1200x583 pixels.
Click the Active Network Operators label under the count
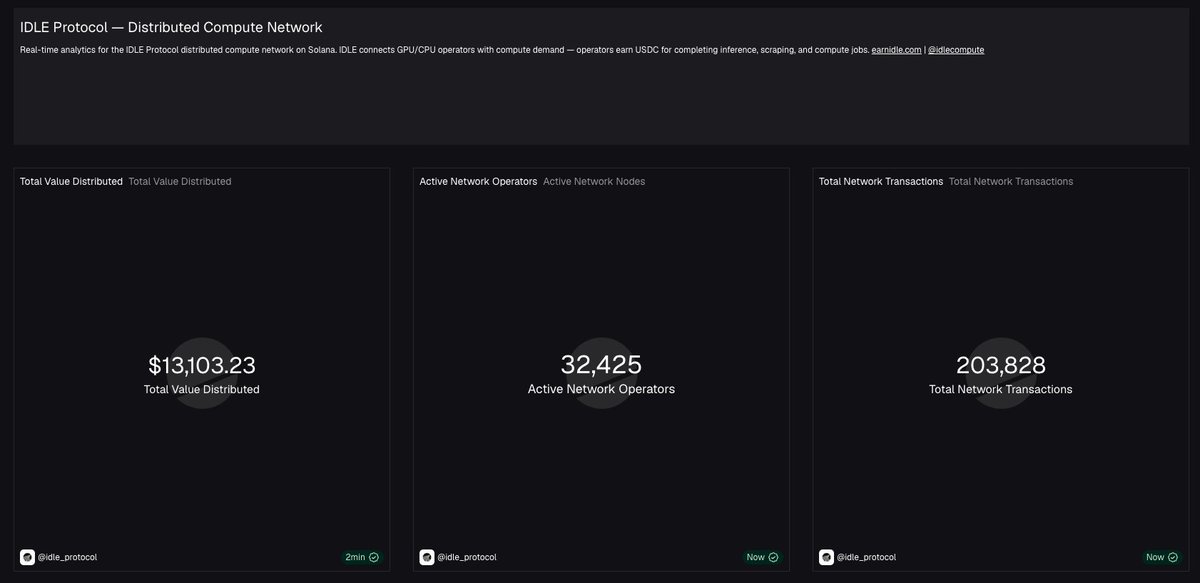[601, 389]
